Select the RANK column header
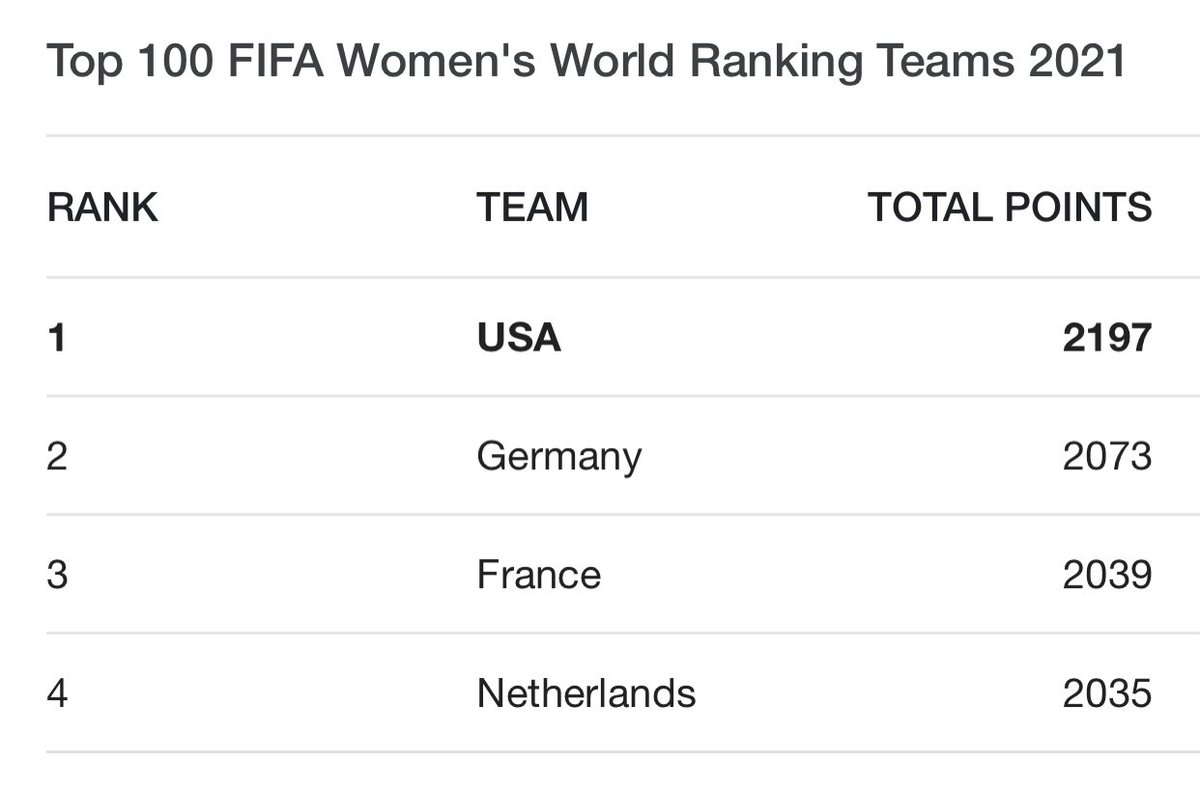The width and height of the screenshot is (1200, 790). click(x=103, y=208)
